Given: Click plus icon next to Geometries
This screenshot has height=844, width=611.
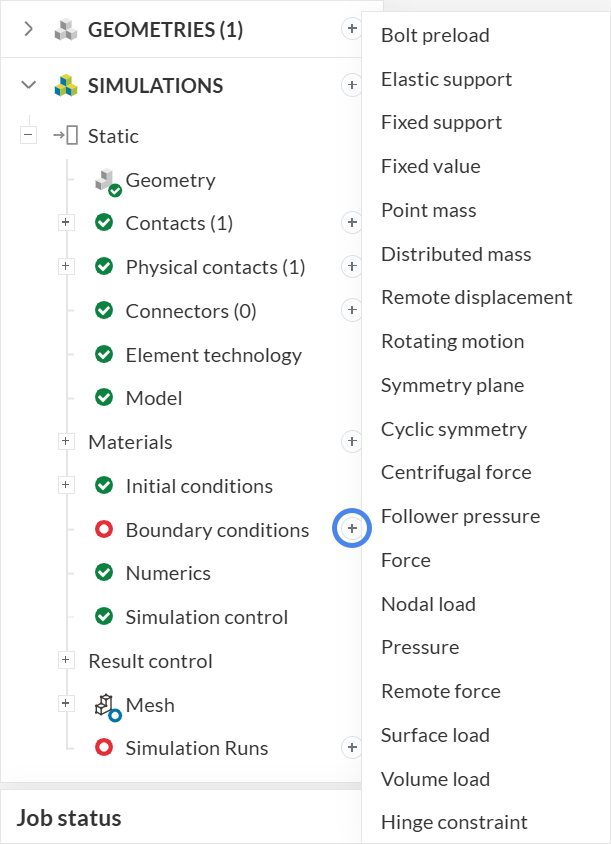Looking at the screenshot, I should pos(352,29).
